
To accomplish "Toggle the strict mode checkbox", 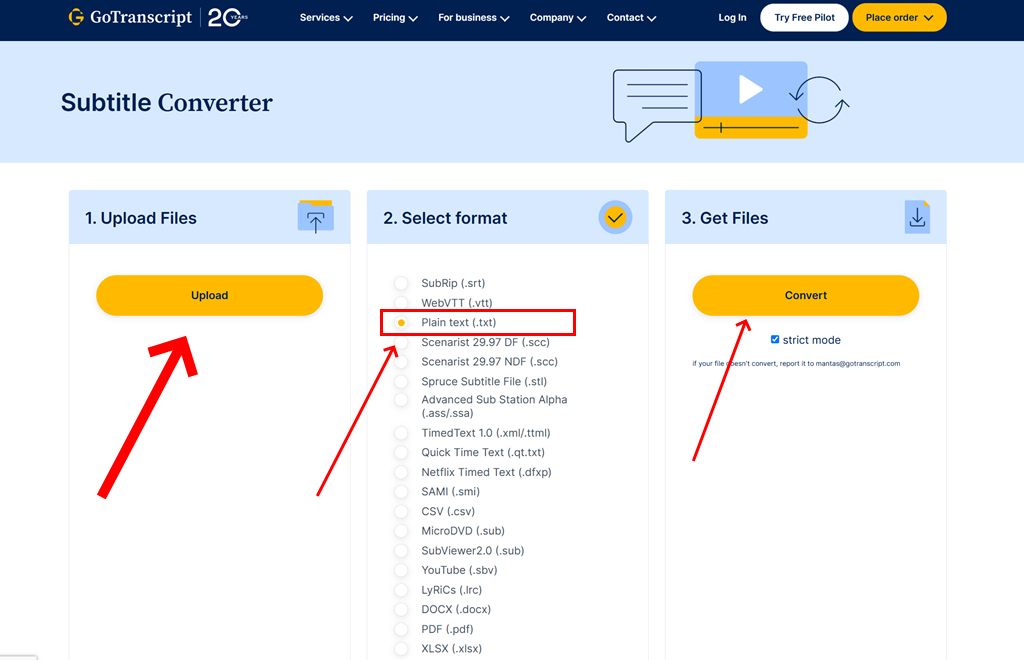I will click(x=775, y=340).
